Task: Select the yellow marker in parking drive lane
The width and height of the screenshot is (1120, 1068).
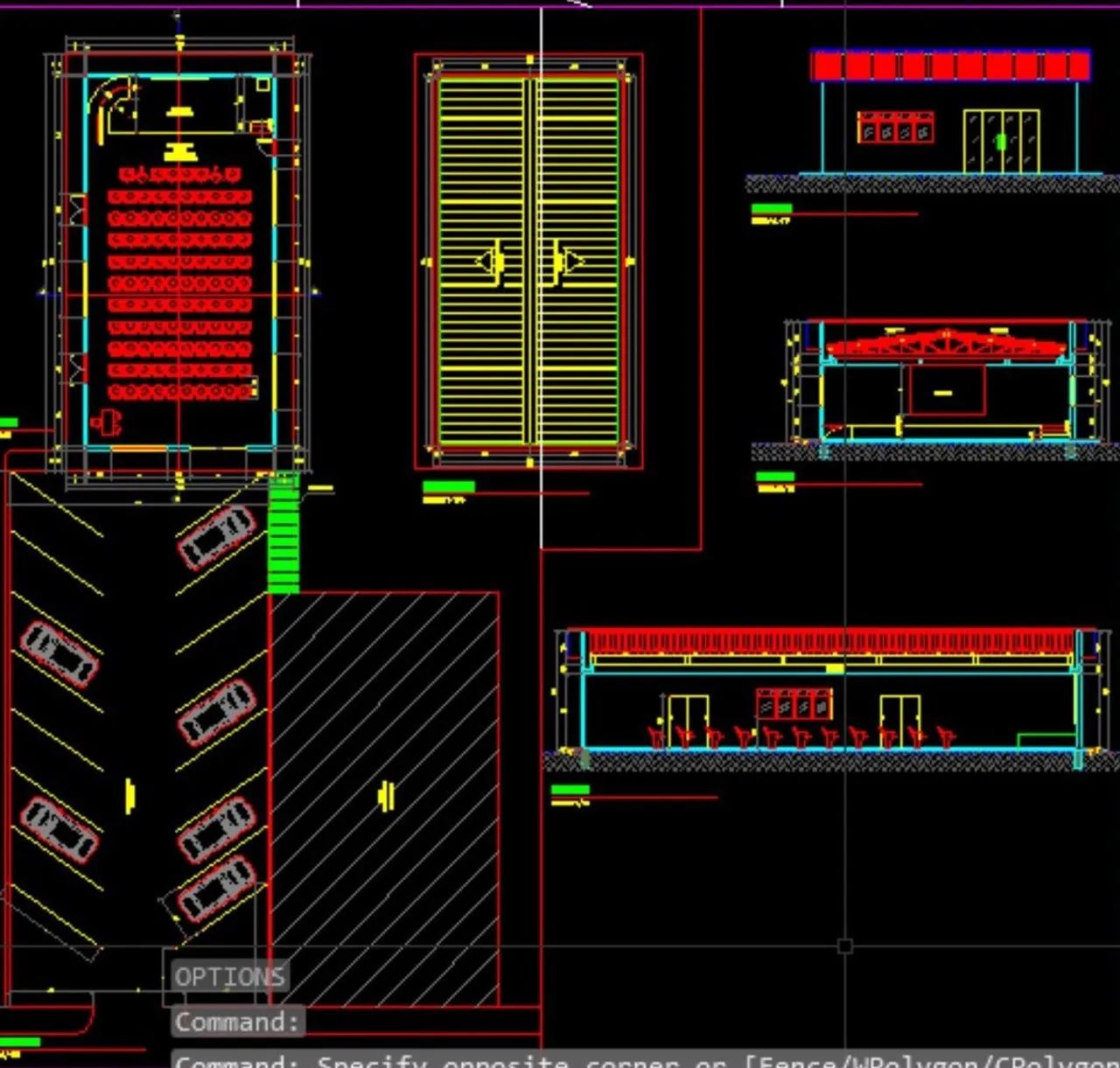Action: [x=129, y=796]
